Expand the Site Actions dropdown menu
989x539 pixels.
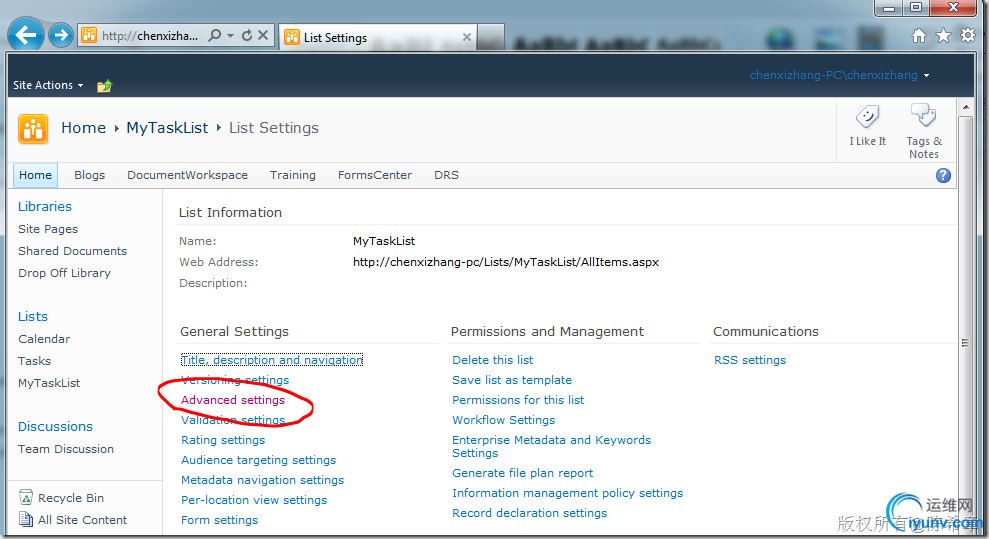48,86
